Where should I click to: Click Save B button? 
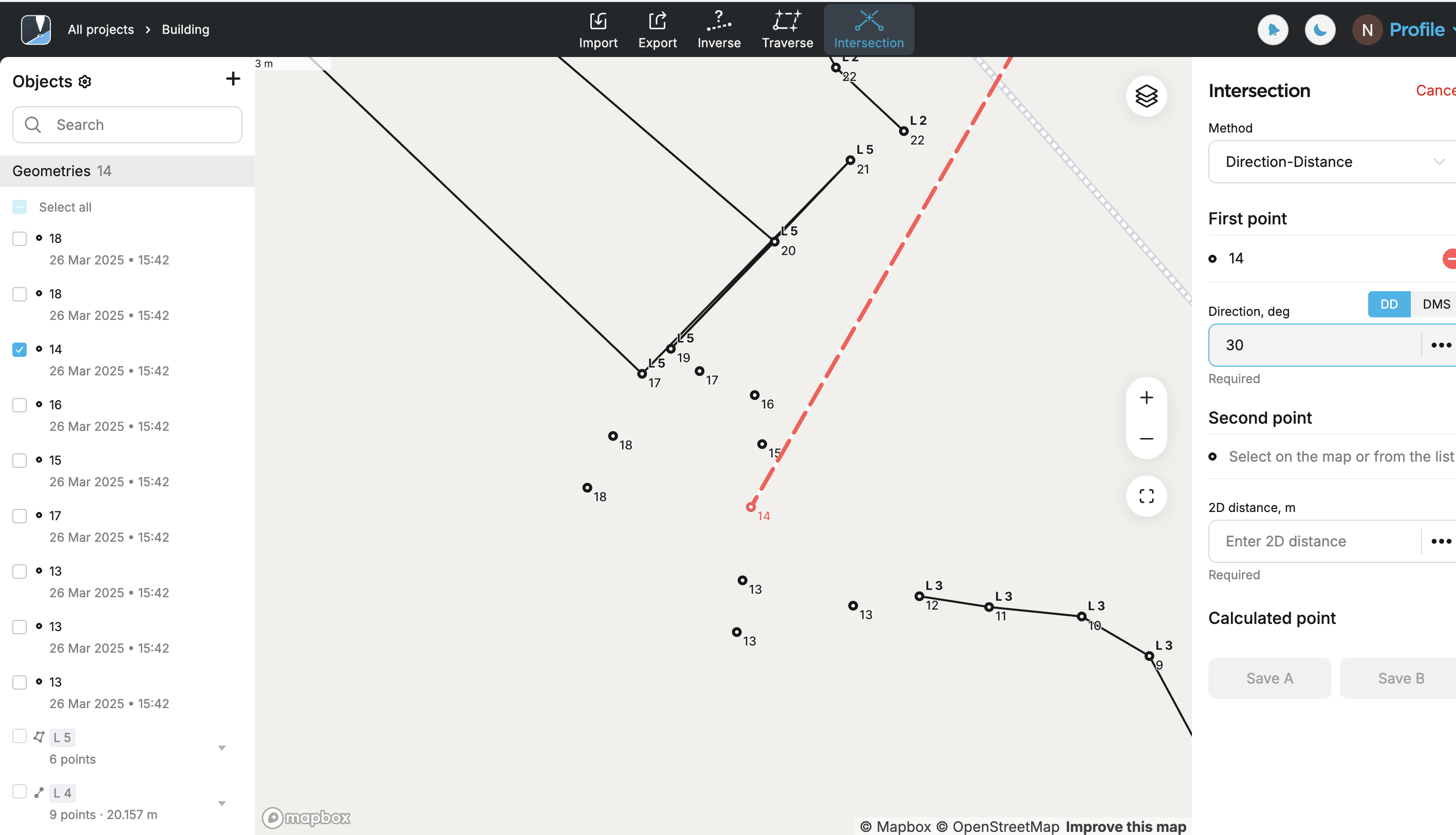[1398, 678]
